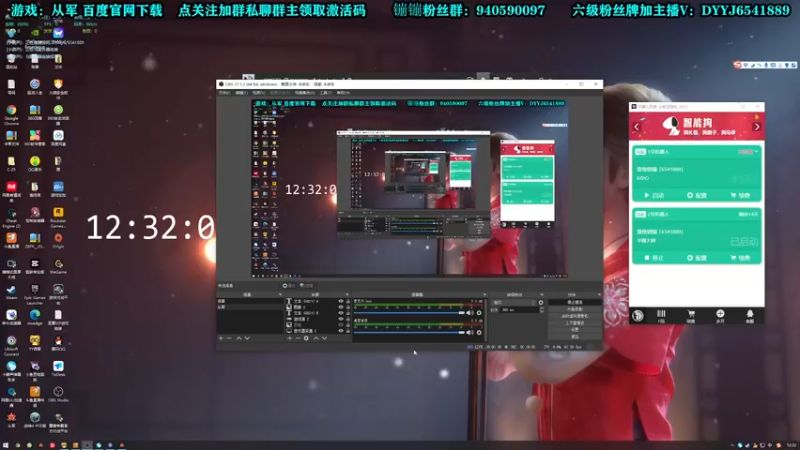Open desktop audio settings gear in mixer
Viewport: 800px width, 450px height.
[x=479, y=332]
